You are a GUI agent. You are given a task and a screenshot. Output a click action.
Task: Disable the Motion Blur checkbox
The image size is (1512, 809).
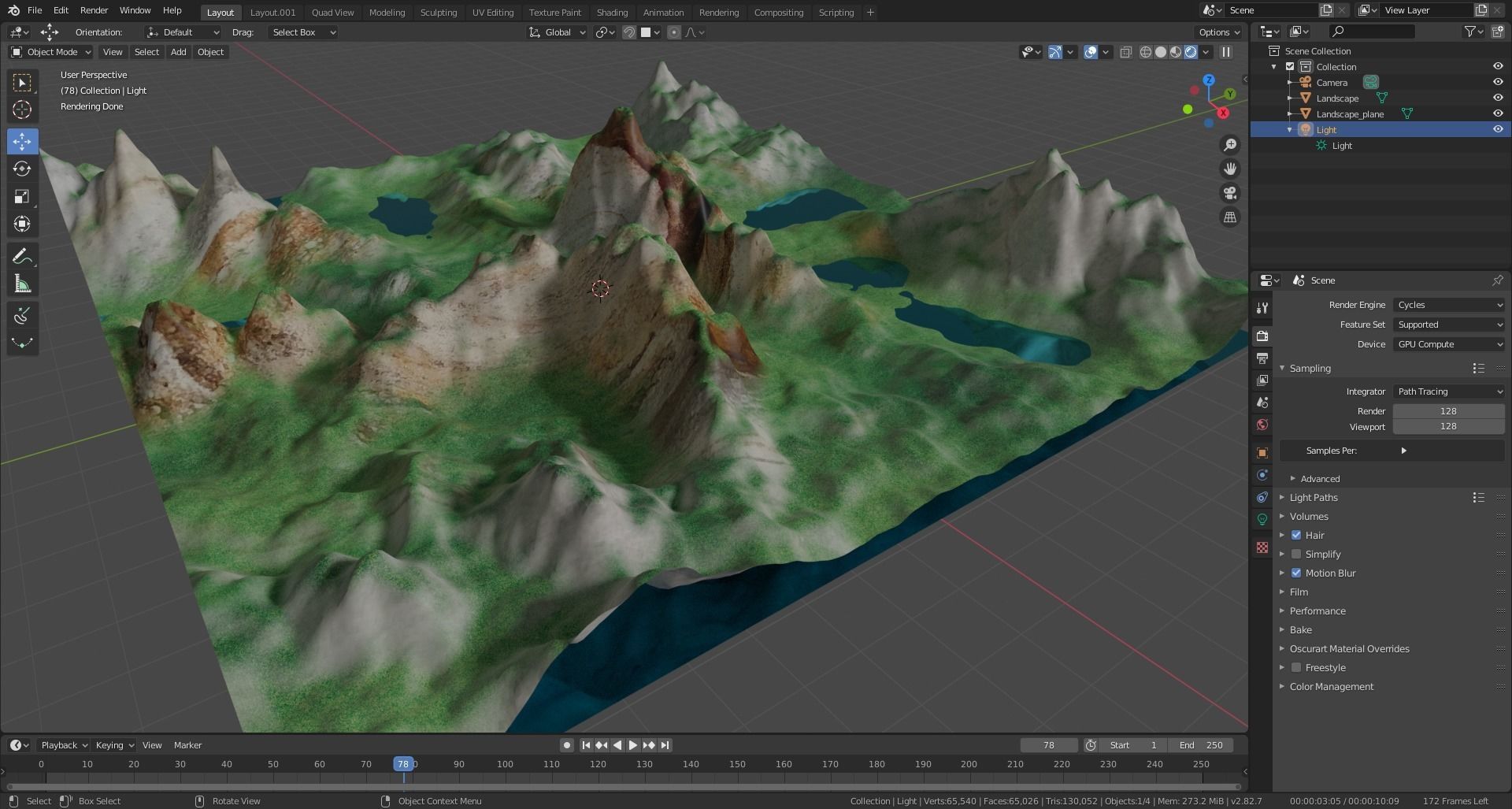[1296, 573]
